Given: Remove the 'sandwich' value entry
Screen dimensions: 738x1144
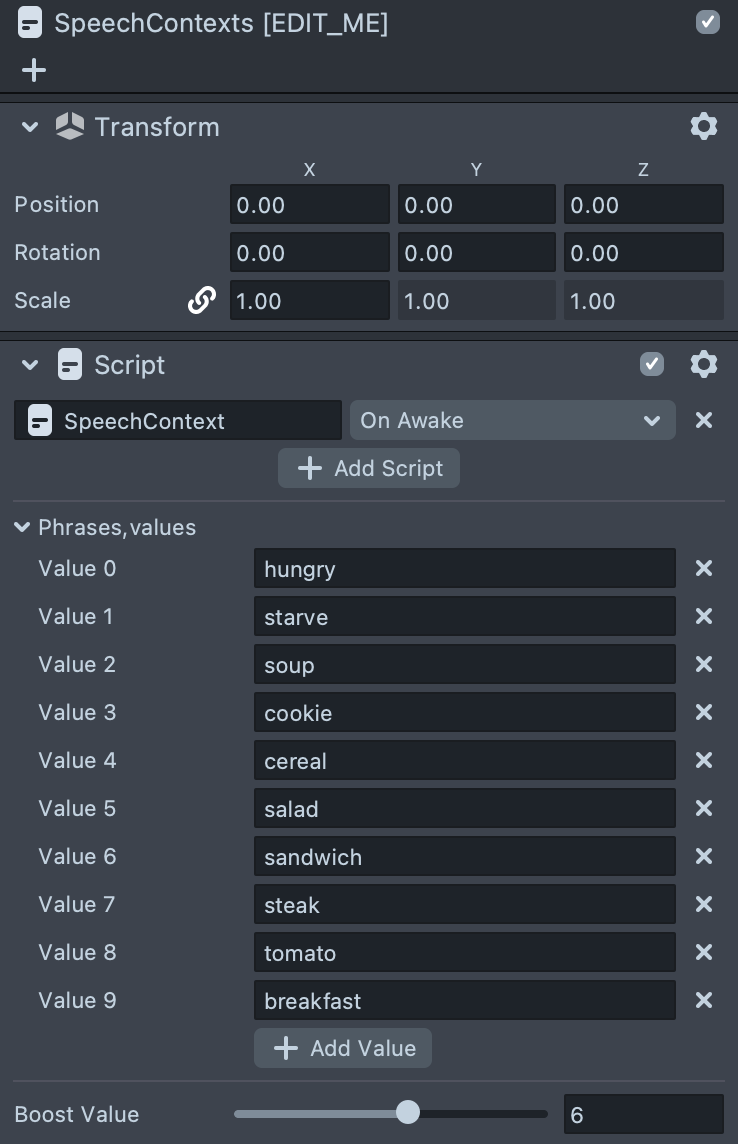Looking at the screenshot, I should pos(704,857).
